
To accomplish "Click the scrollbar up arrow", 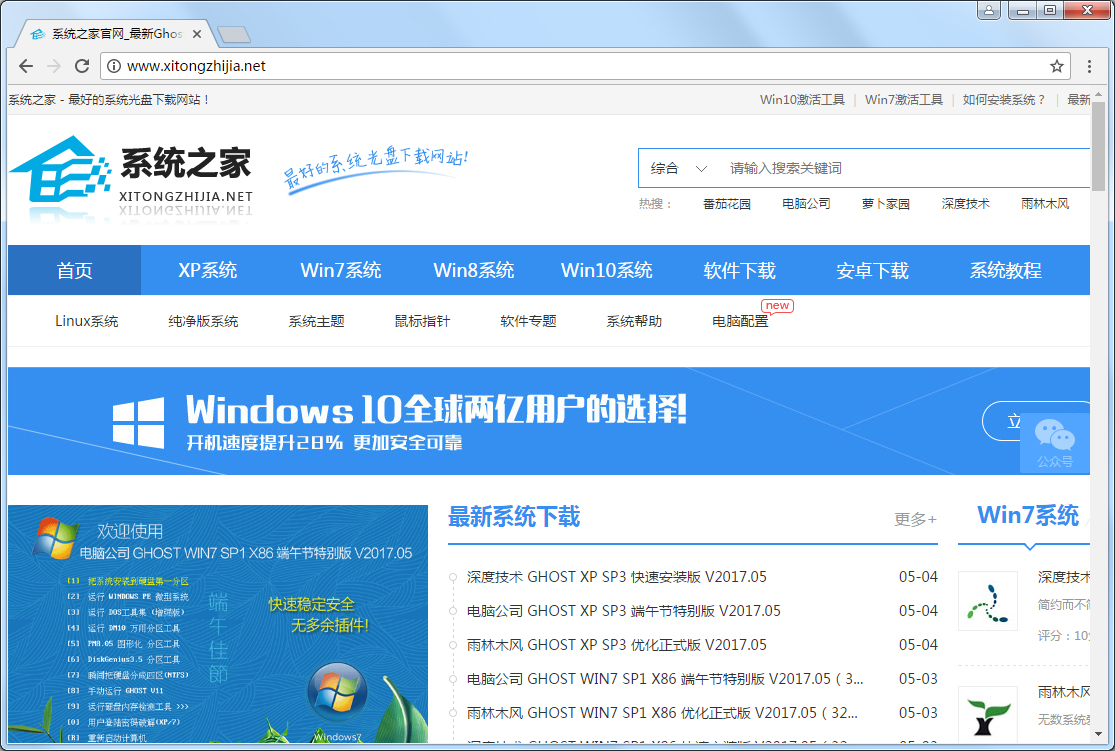I will (1099, 93).
